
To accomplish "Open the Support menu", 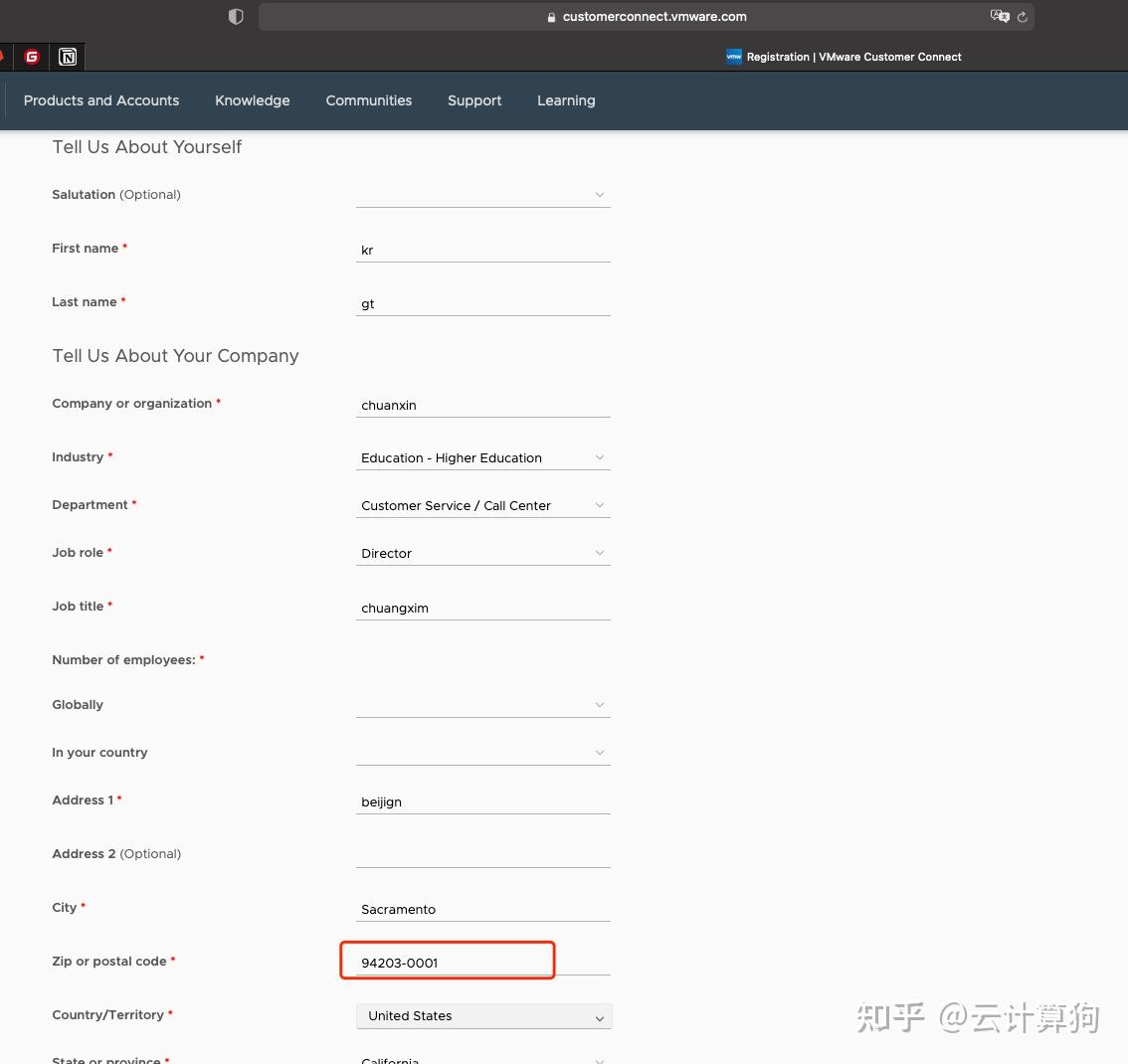I will click(x=474, y=100).
